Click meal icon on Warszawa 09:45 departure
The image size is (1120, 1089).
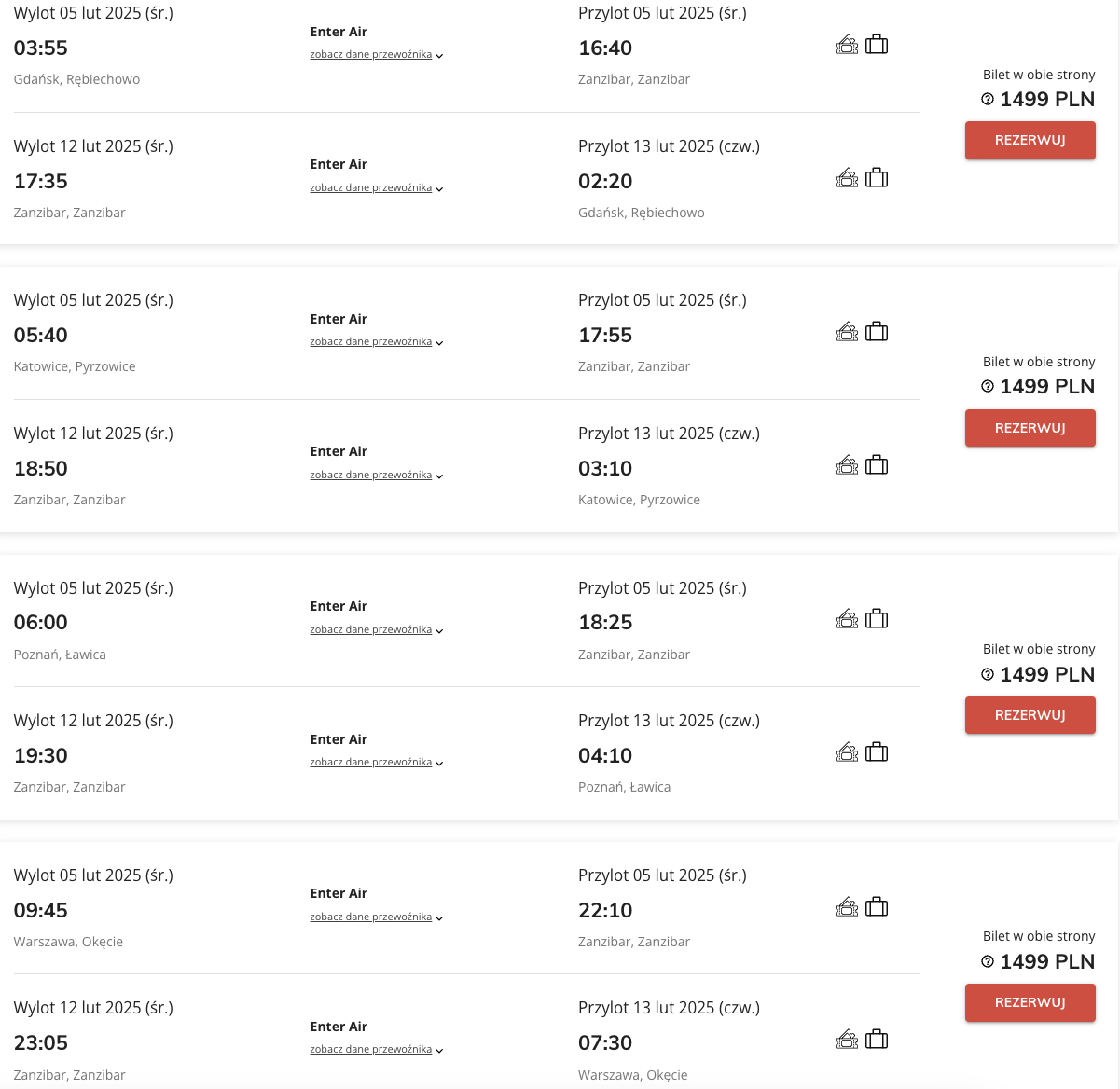coord(847,906)
